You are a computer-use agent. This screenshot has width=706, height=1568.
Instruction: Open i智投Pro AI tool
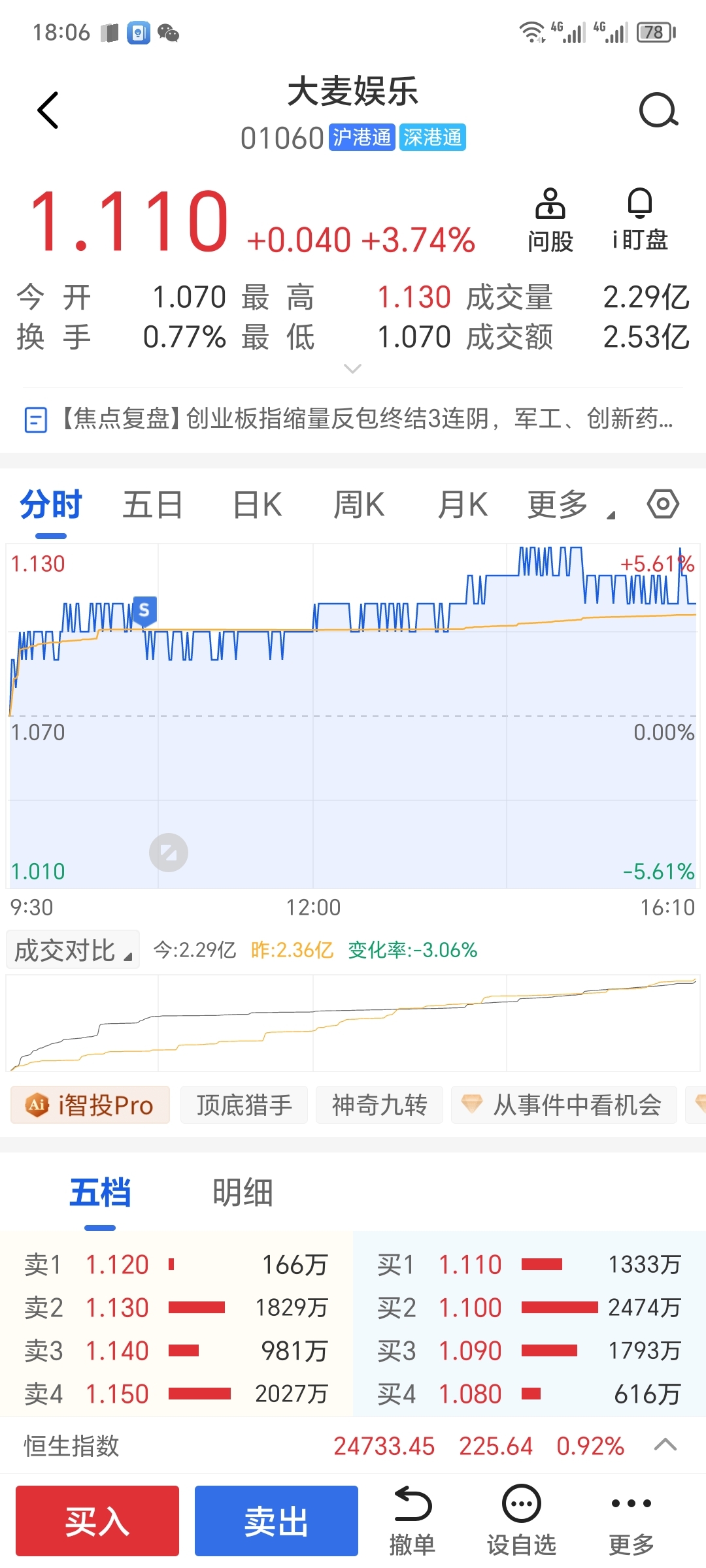[x=90, y=1105]
